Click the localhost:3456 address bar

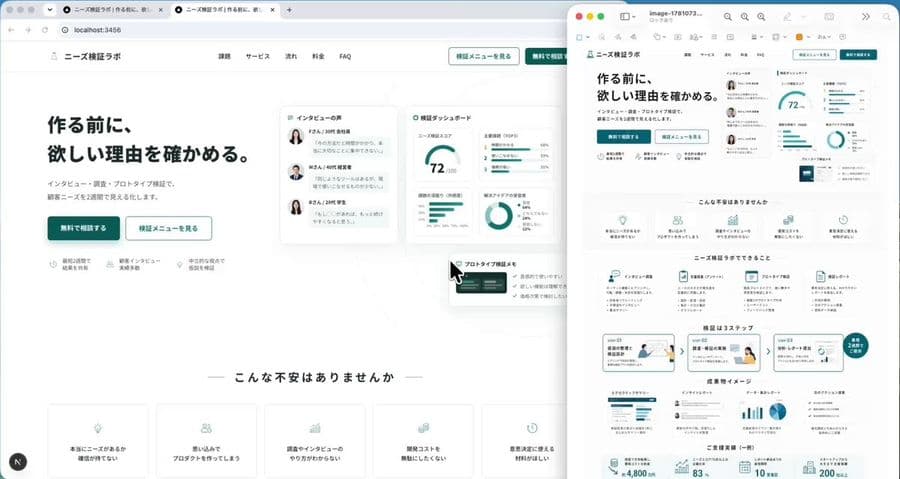pos(310,30)
